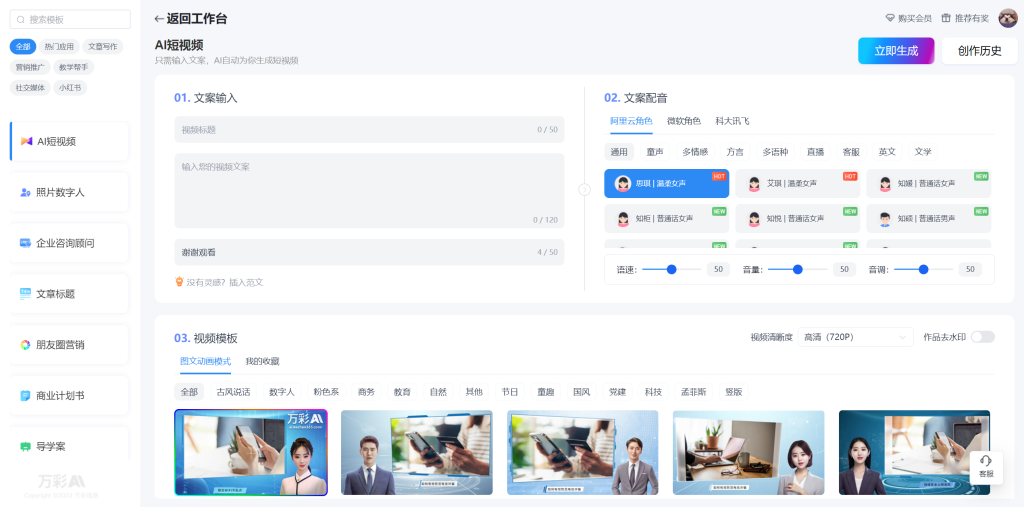Select 教学帮手 category chip
The width and height of the screenshot is (1024, 507).
pos(73,67)
